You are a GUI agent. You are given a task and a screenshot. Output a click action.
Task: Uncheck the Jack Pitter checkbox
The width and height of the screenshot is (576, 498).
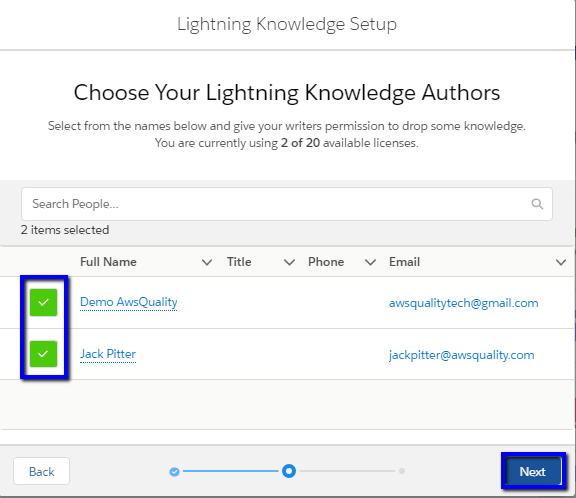point(43,354)
